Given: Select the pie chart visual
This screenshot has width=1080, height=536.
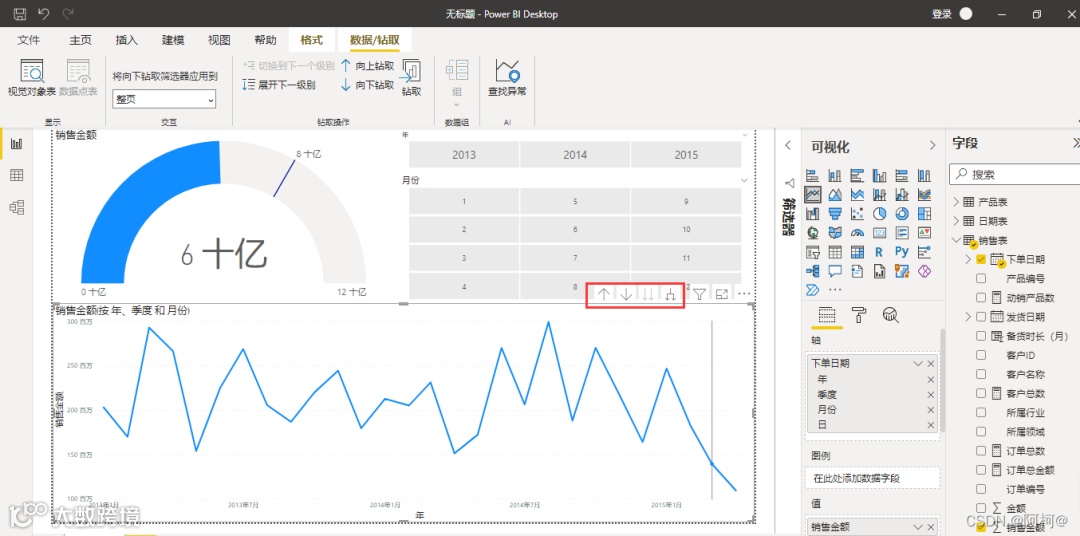Looking at the screenshot, I should 879,214.
